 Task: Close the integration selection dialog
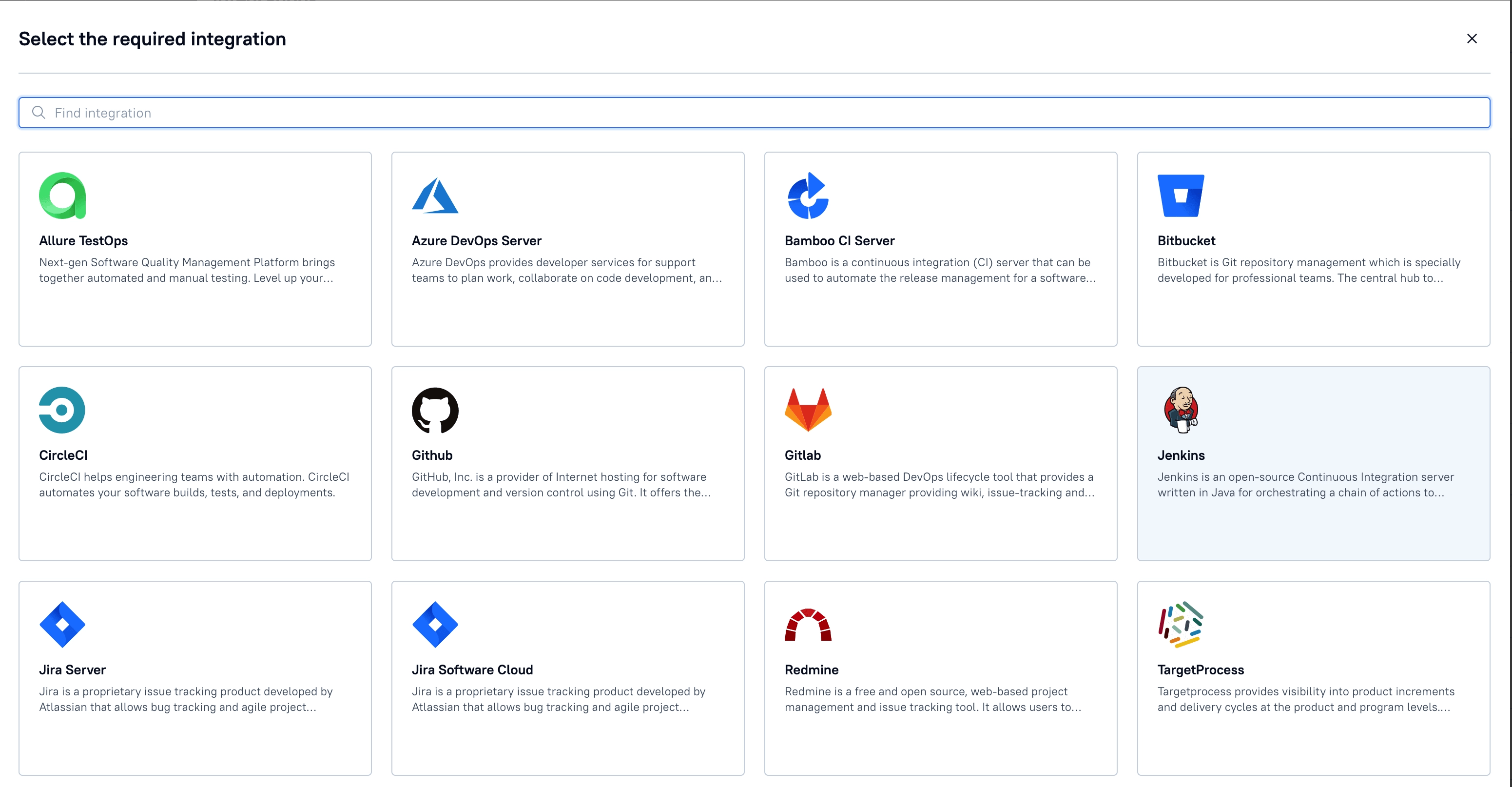coord(1472,39)
